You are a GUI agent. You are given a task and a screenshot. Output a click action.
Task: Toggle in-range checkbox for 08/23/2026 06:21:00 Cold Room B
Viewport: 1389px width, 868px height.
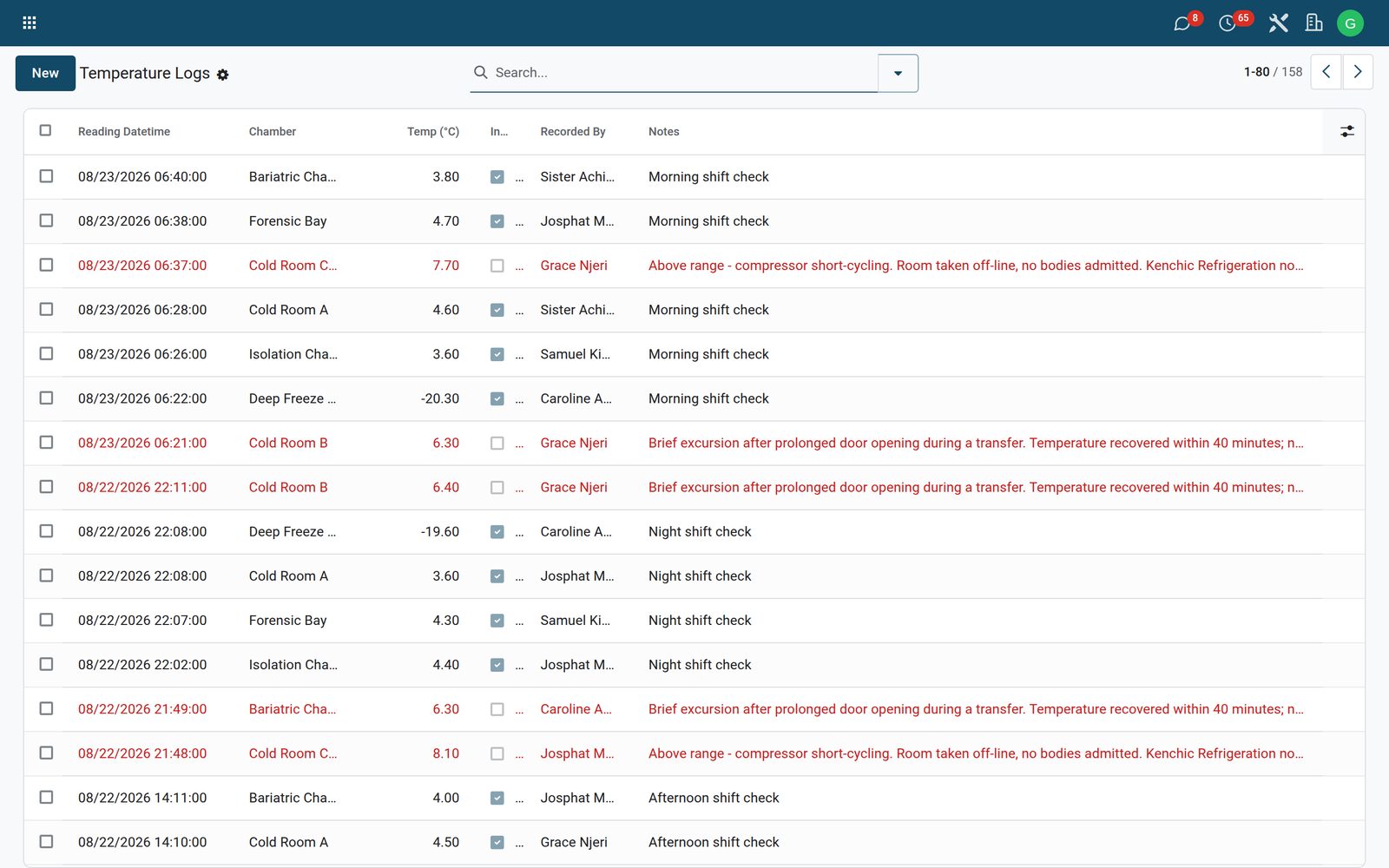pos(497,443)
